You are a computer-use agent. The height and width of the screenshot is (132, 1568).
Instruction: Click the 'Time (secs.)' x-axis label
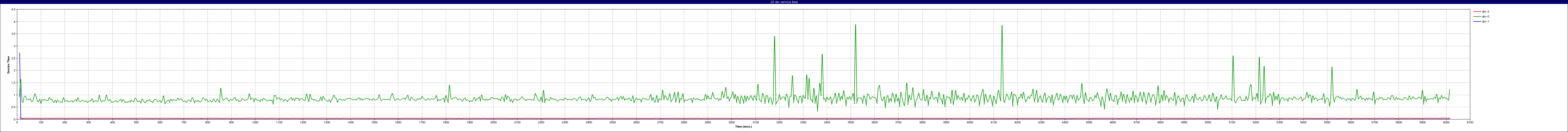click(743, 126)
